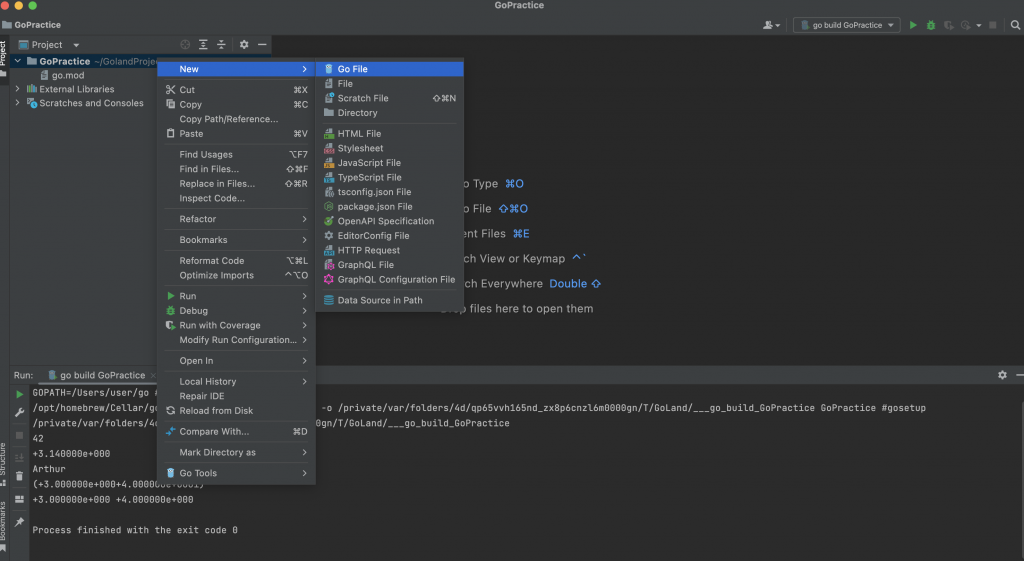This screenshot has height=561, width=1024.
Task: Choose Scratch File in New submenu
Action: tap(389, 98)
